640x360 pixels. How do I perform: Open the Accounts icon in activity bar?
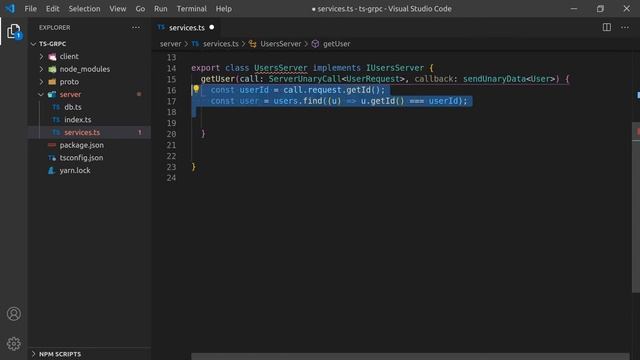(x=13, y=313)
